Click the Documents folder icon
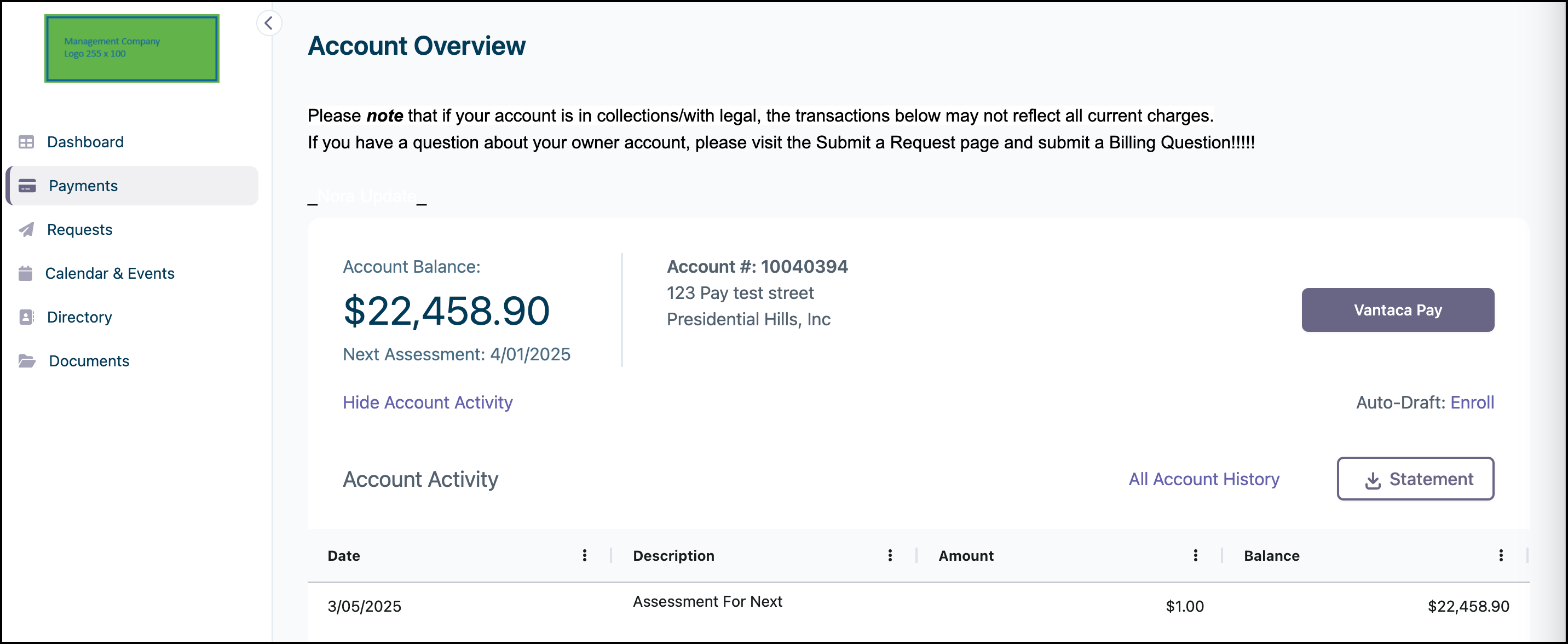1568x644 pixels. coord(27,361)
